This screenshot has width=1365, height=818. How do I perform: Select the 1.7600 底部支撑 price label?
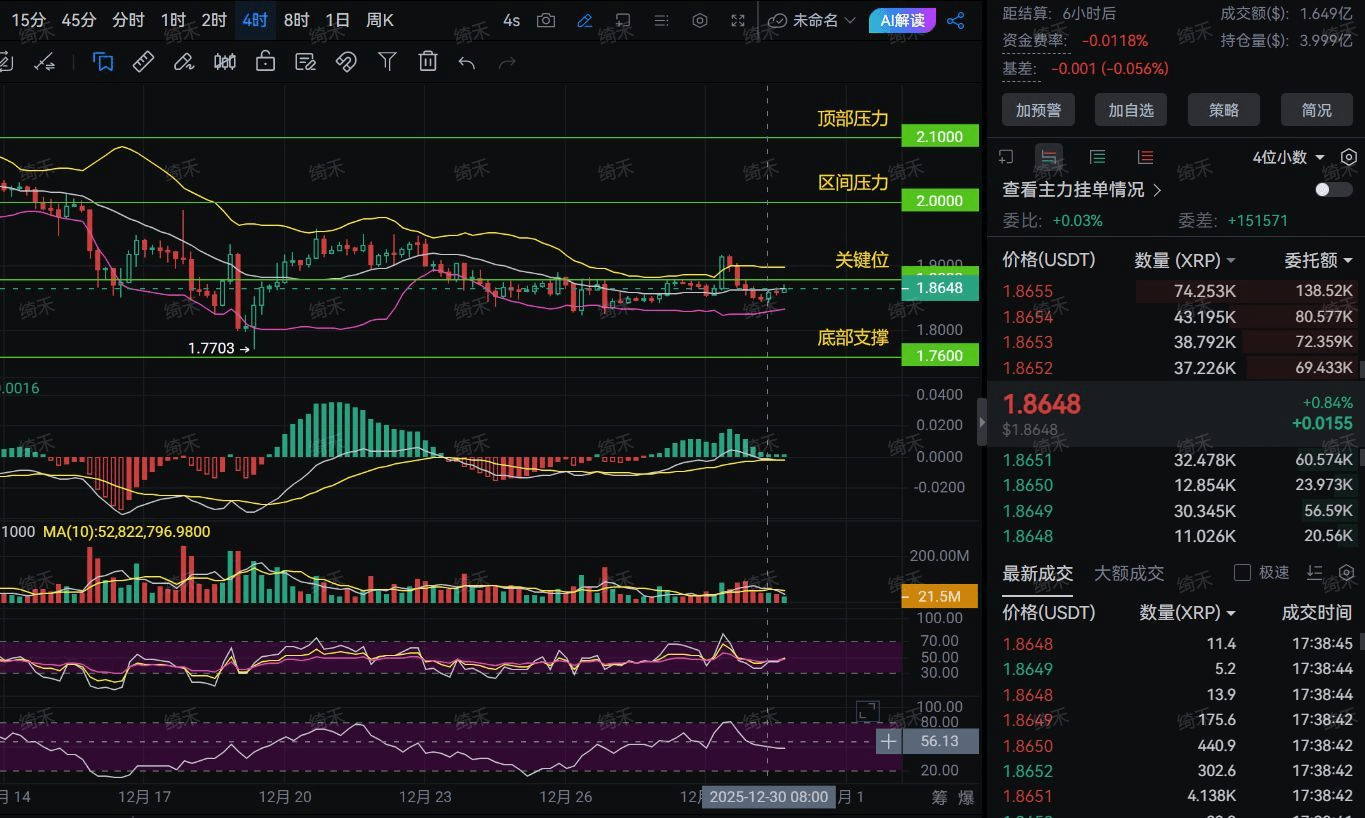point(940,355)
